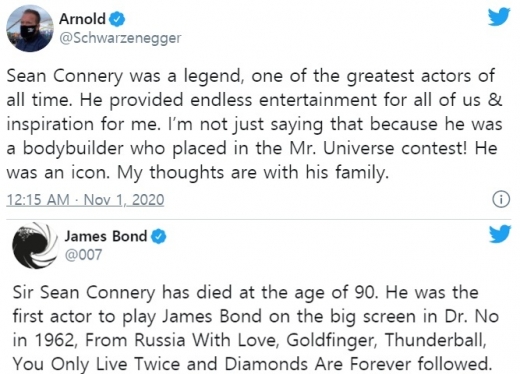
Task: Click "Sean Connery was a legend" text
Action: pos(123,76)
